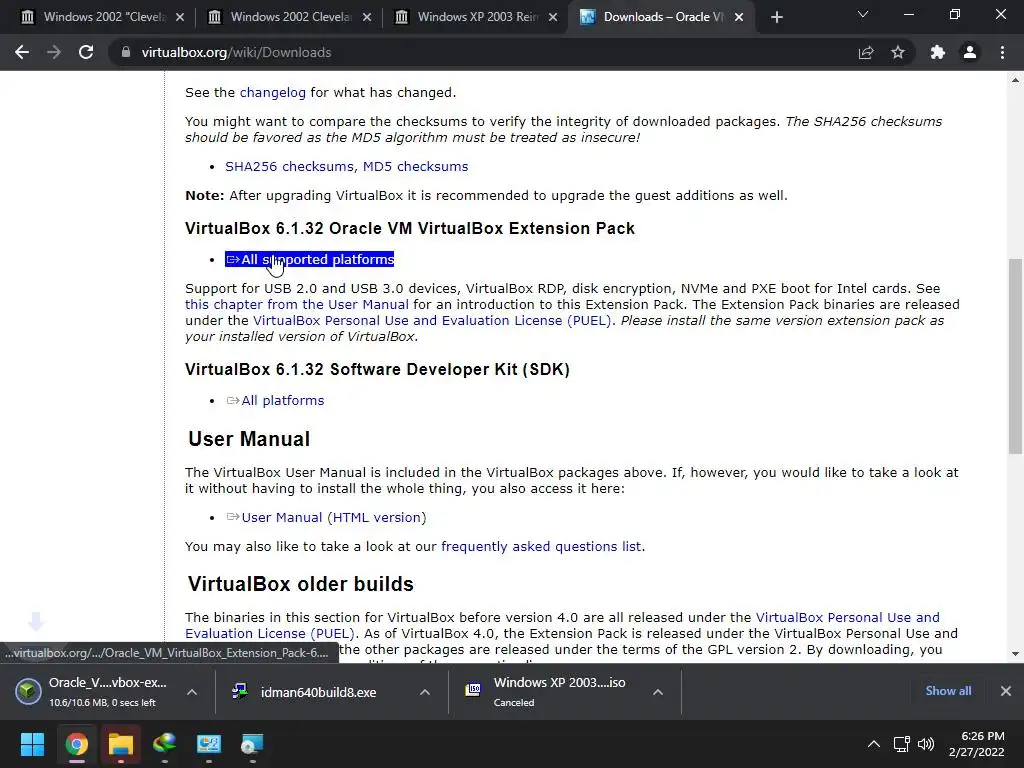Screen dimensions: 1024x768
Task: Open this chapter from the User Manual link
Action: point(296,304)
